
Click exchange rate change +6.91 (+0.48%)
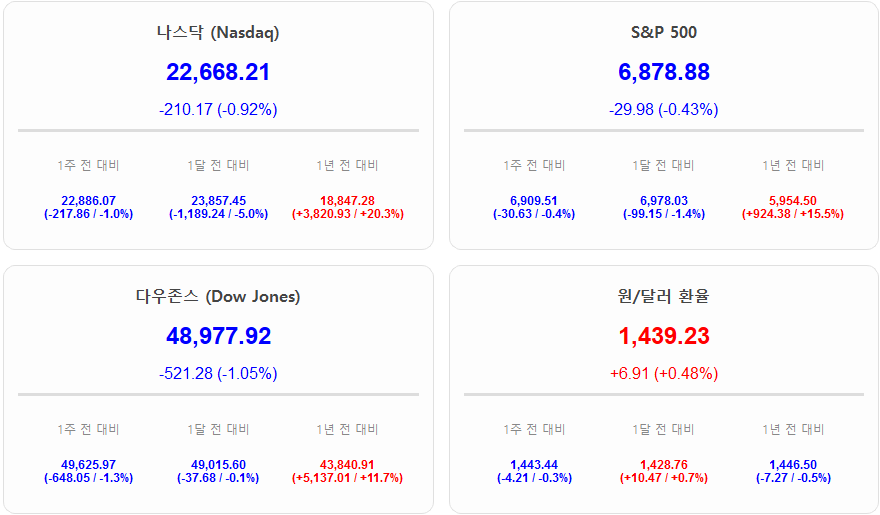pos(663,373)
